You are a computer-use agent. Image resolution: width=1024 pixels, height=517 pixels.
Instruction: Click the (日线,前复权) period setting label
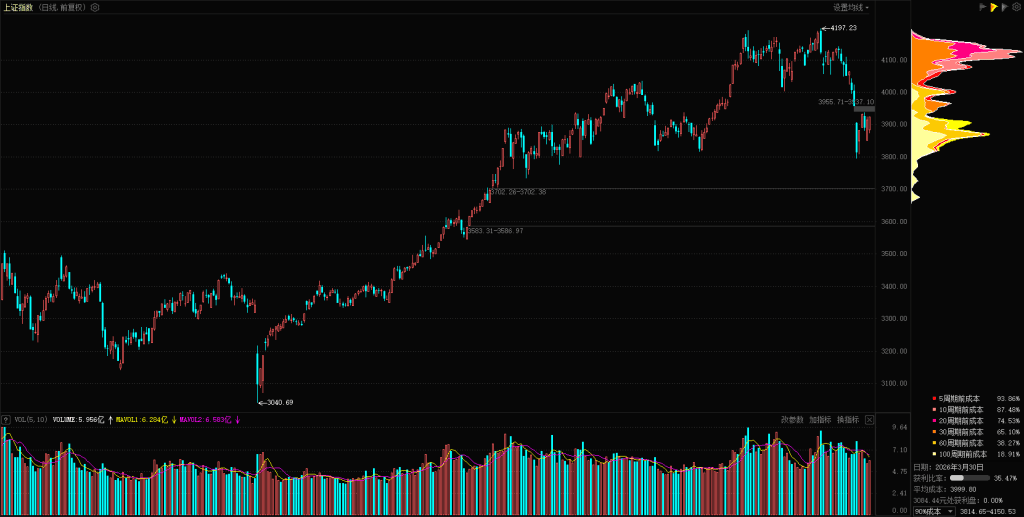coord(62,7)
